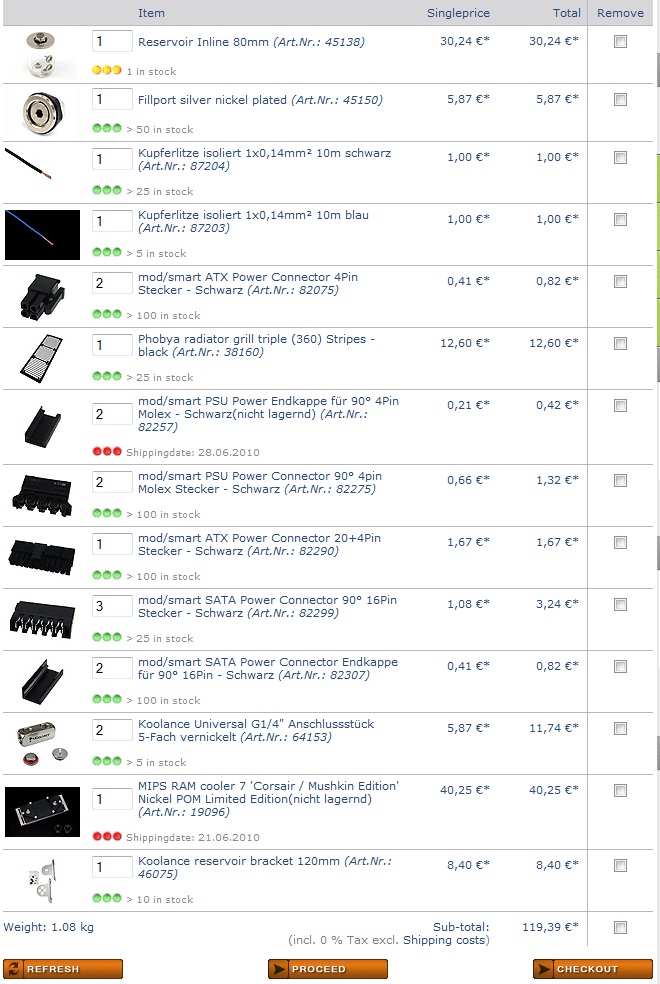
Task: Mark Koolance reservoir bracket 120mm for removal
Action: (620, 865)
